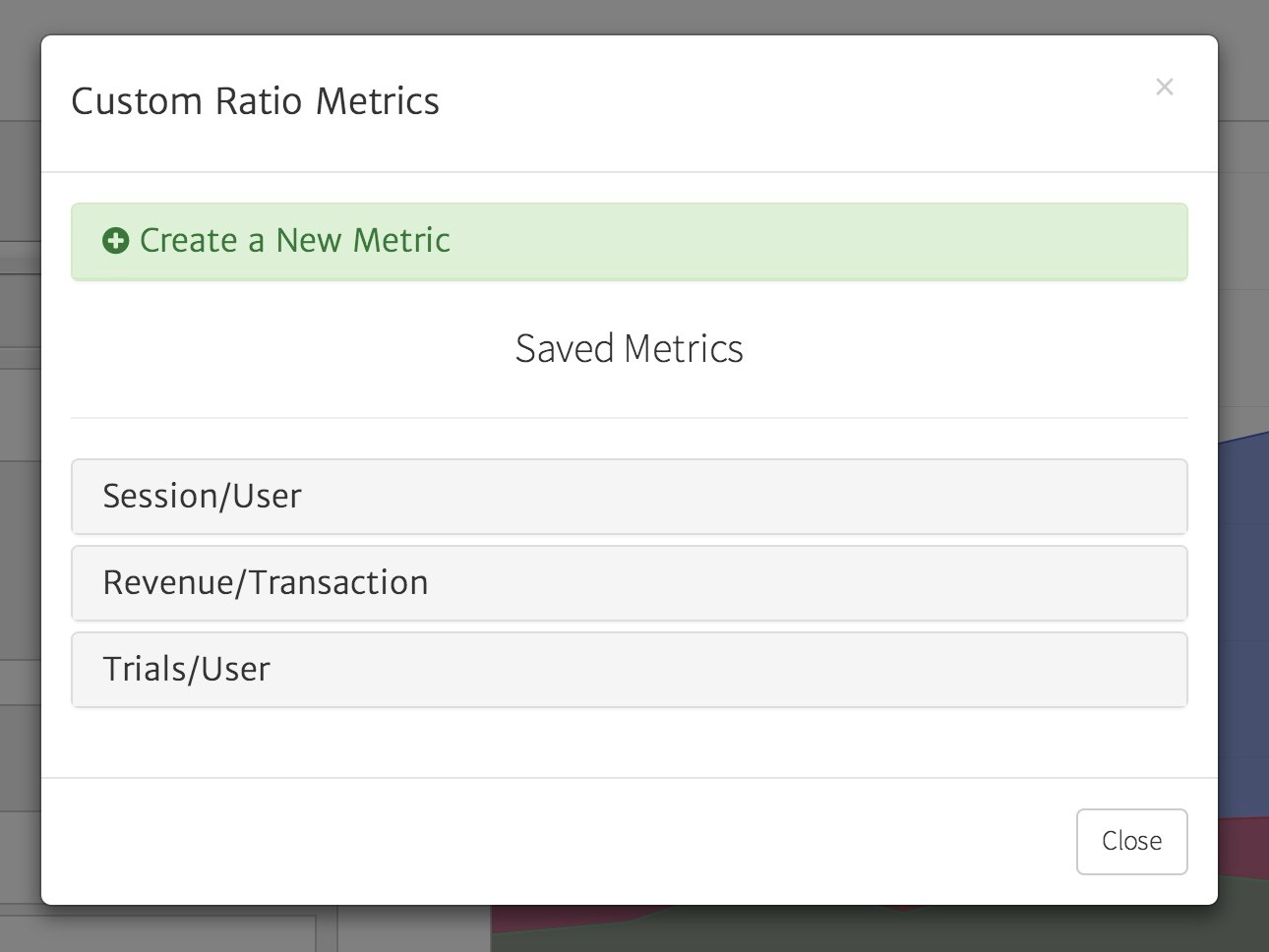Viewport: 1269px width, 952px height.
Task: Select the last saved metric entry
Action: [630, 670]
